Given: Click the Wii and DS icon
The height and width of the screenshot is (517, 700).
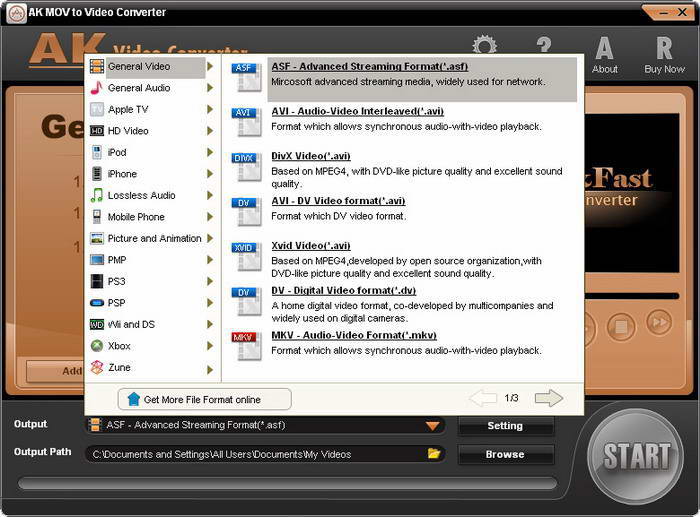Looking at the screenshot, I should [x=96, y=325].
